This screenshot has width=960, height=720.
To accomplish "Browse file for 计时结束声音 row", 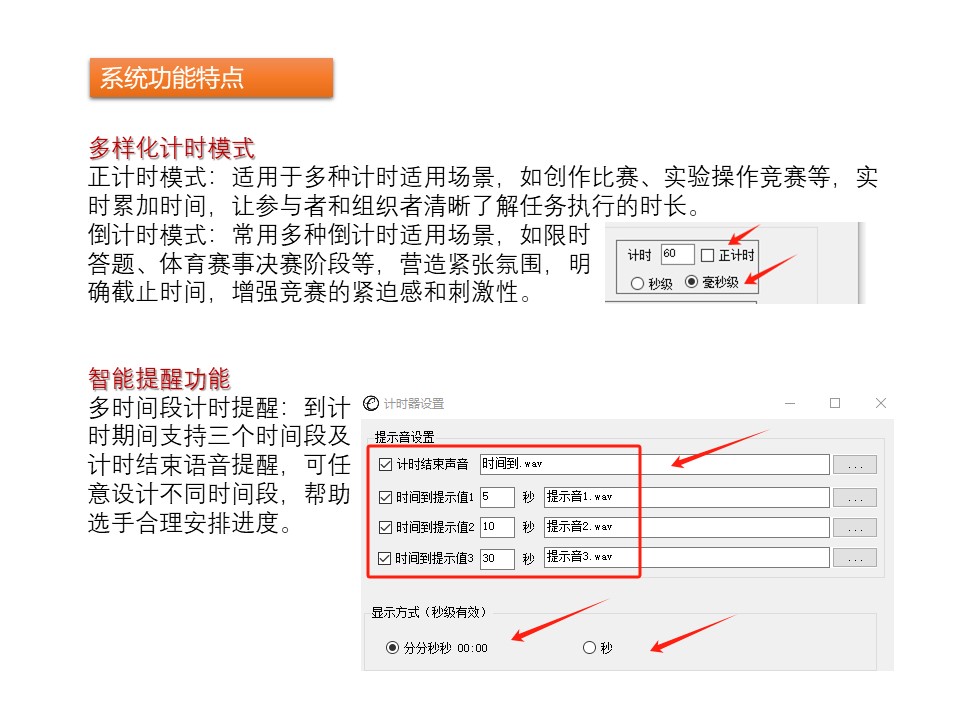I will click(855, 465).
